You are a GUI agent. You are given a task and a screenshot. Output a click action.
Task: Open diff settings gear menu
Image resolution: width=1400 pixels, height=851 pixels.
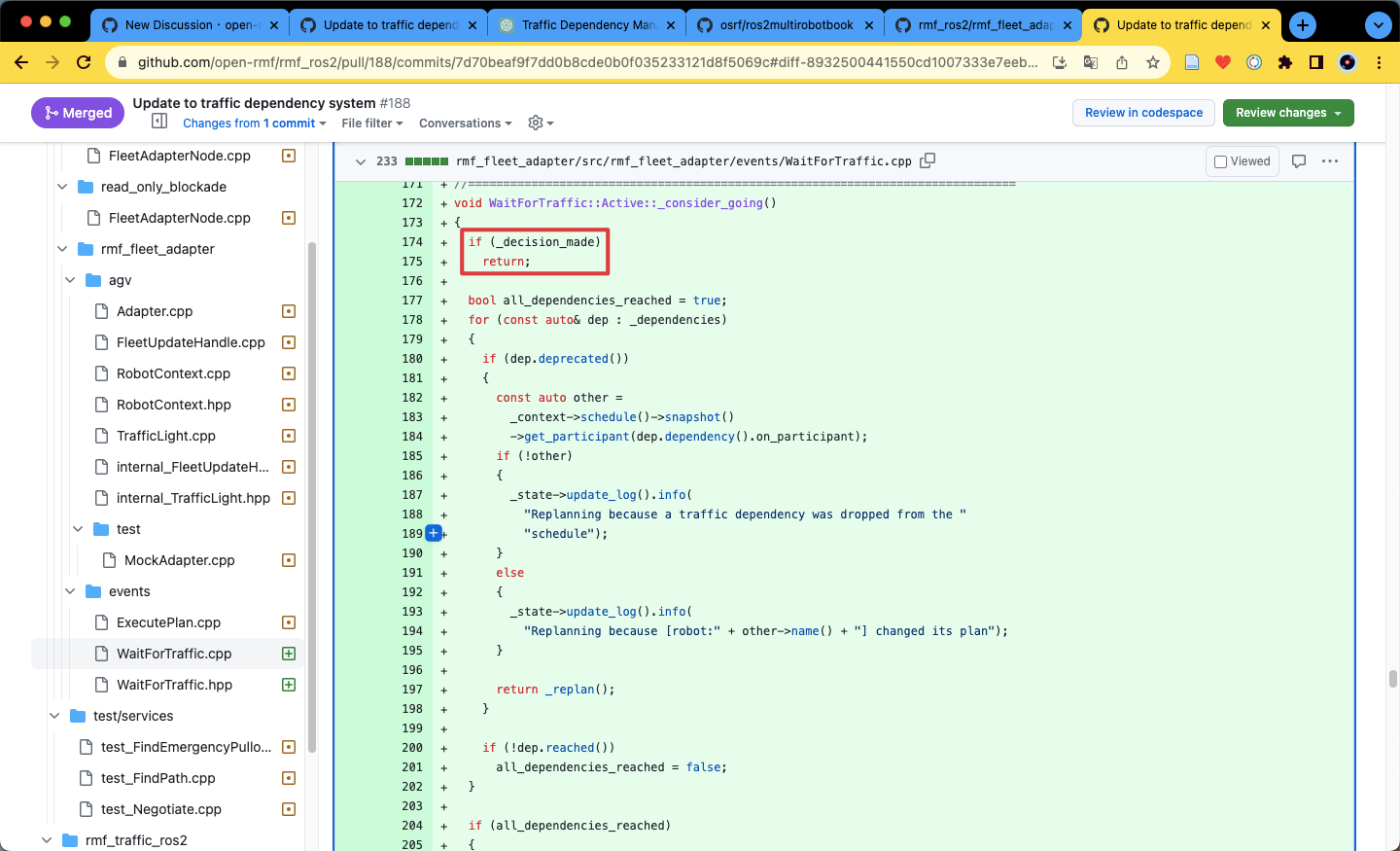[540, 124]
